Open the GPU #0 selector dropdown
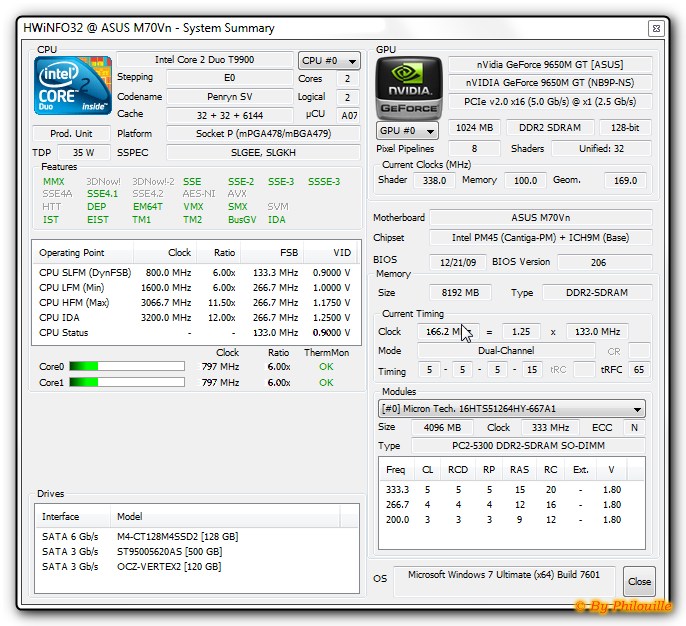 [x=407, y=131]
